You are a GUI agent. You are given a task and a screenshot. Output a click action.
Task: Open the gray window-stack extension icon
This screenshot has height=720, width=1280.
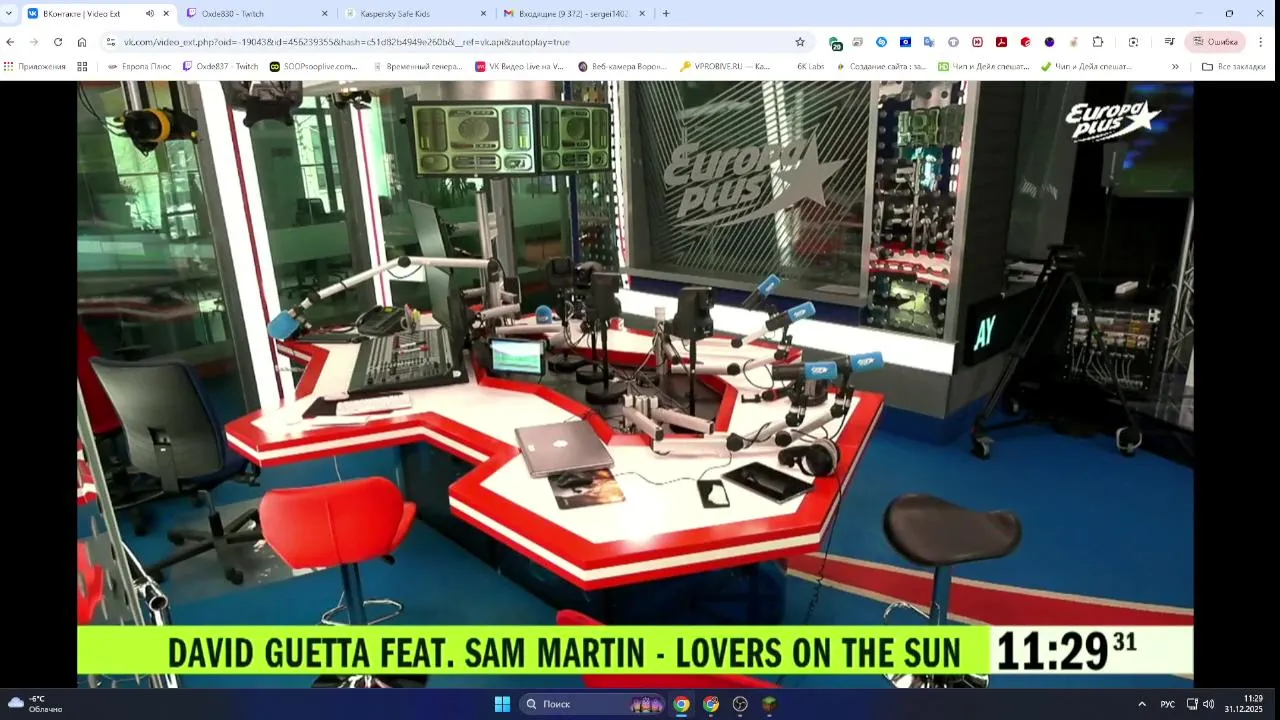pyautogui.click(x=858, y=42)
